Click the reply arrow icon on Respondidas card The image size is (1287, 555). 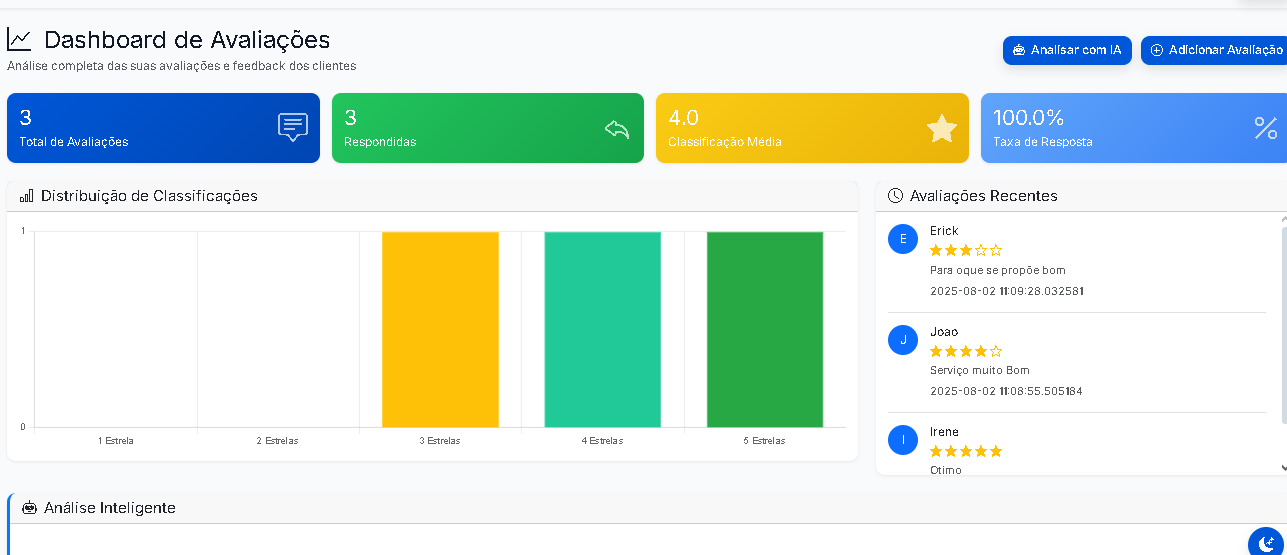[x=617, y=129]
